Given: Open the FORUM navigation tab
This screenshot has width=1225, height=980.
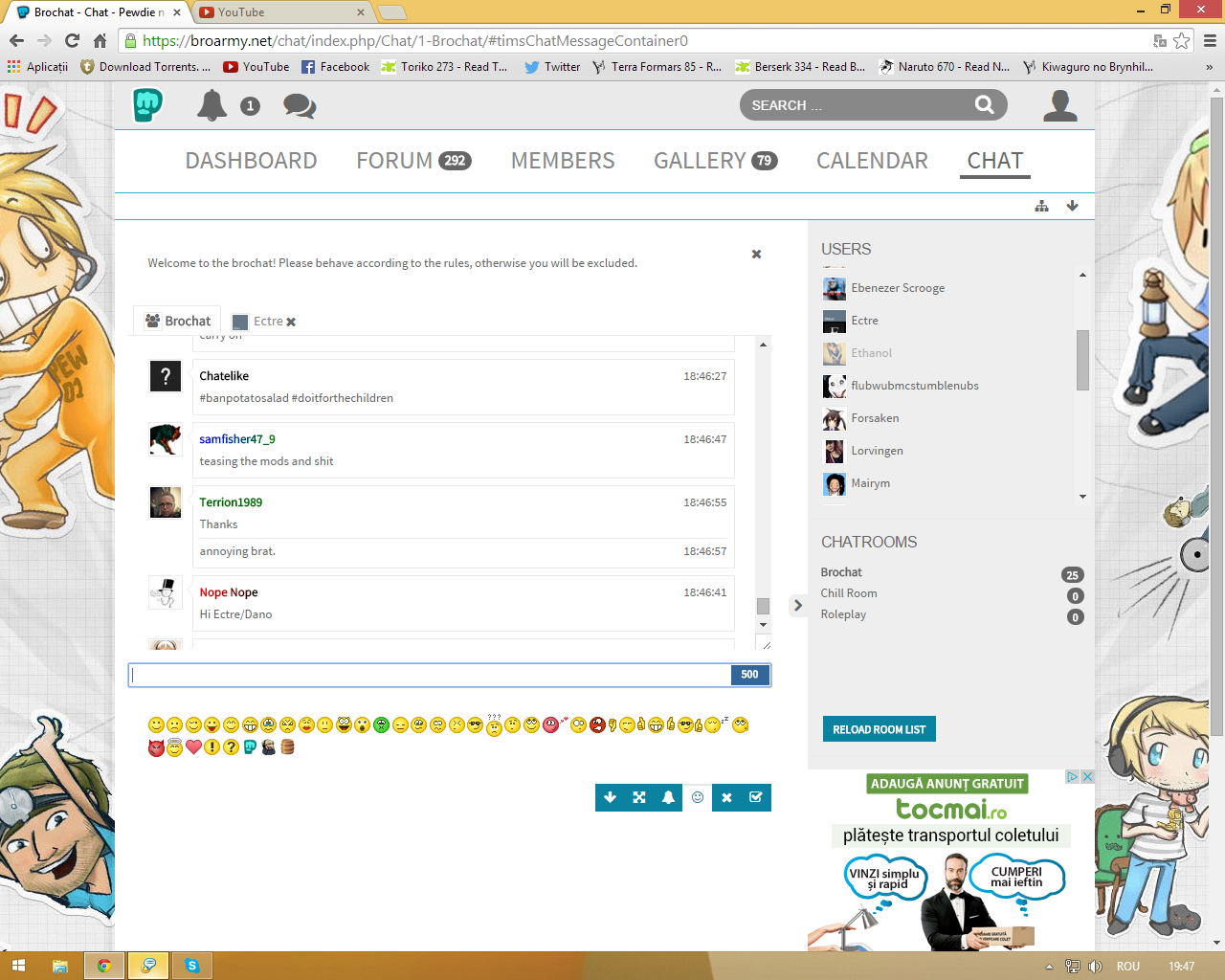Looking at the screenshot, I should click(412, 161).
